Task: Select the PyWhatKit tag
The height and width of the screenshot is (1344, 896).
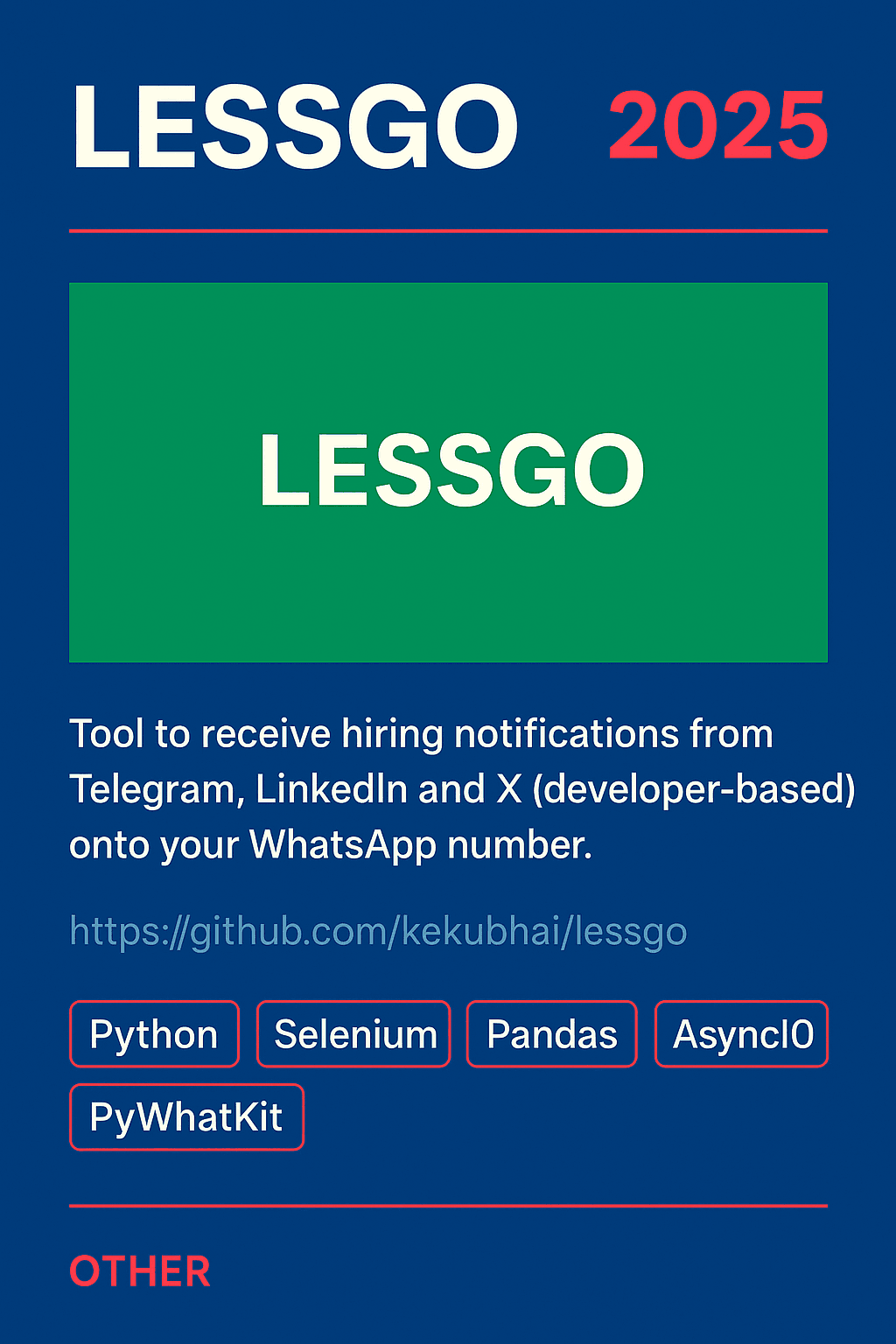Action: pyautogui.click(x=186, y=1117)
